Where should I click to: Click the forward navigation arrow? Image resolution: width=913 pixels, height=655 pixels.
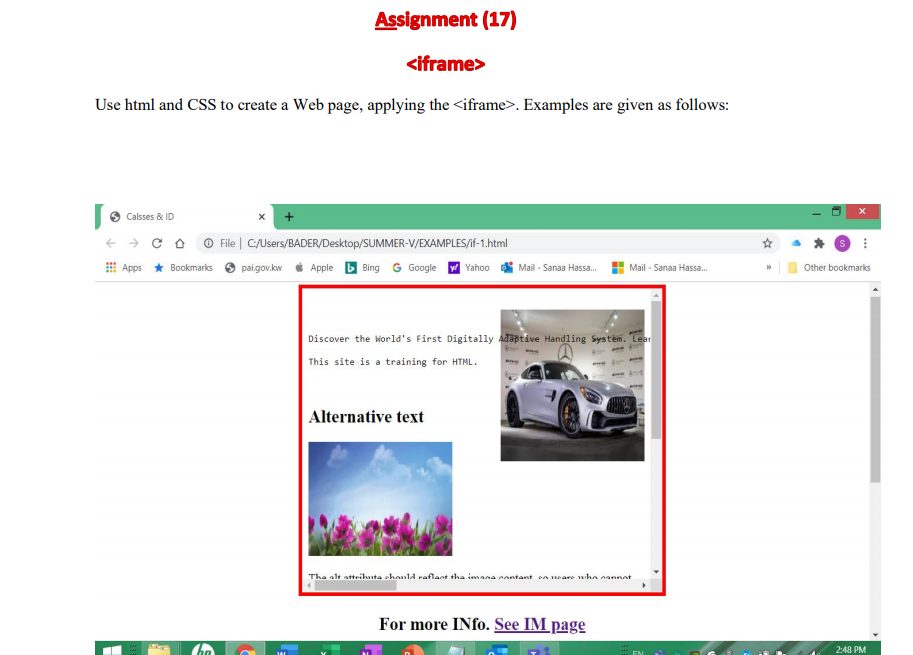pyautogui.click(x=134, y=243)
